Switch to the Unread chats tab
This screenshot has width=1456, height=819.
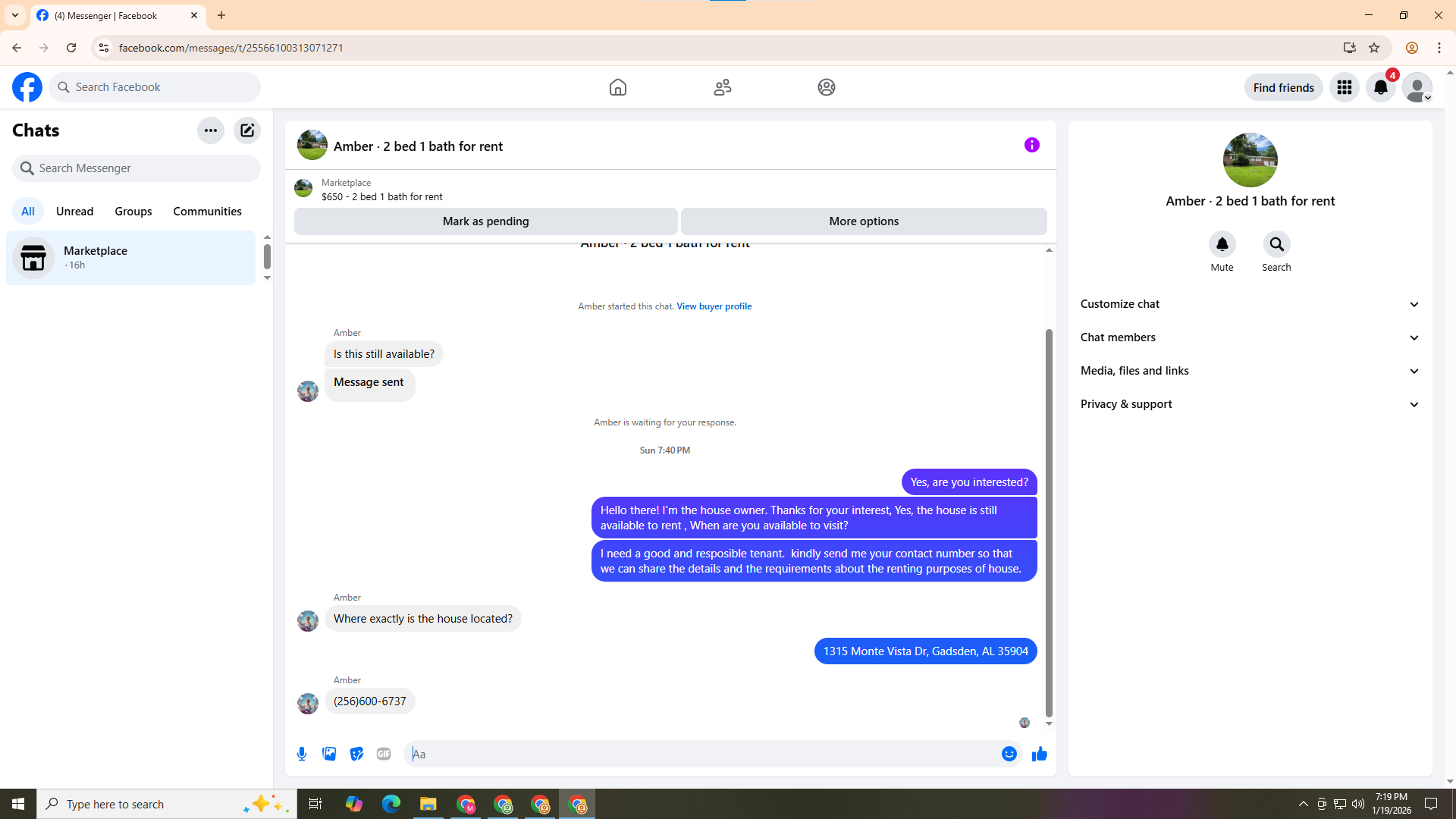(x=74, y=212)
